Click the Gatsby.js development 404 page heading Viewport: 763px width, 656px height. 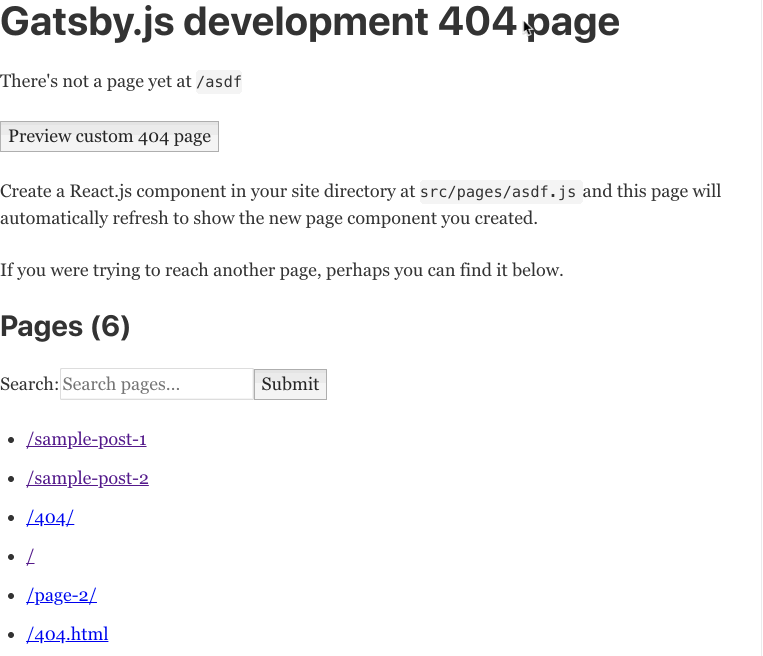(x=310, y=22)
